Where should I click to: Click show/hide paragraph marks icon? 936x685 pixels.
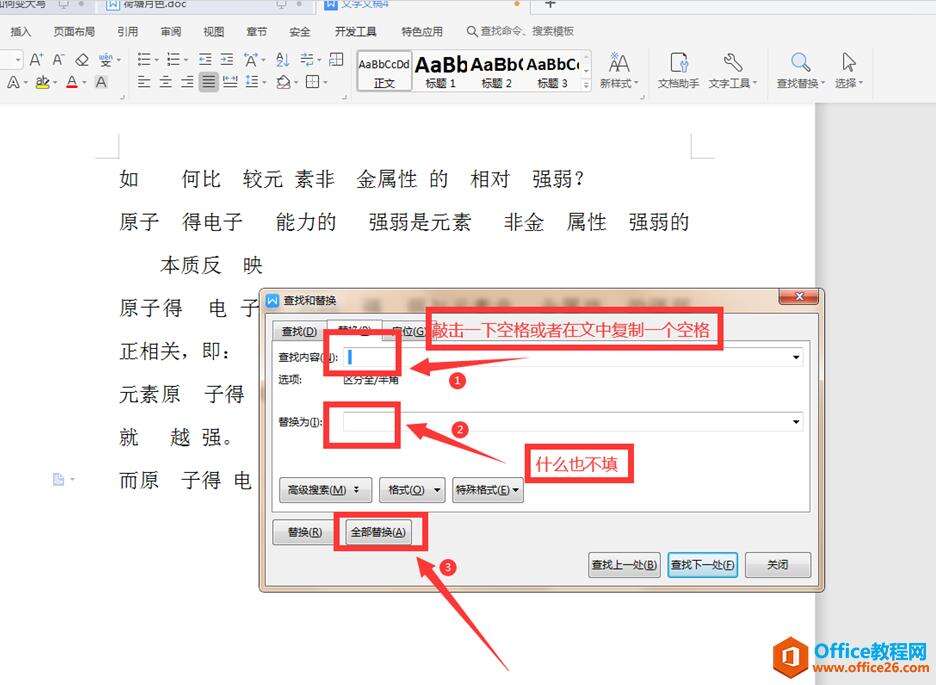click(307, 60)
